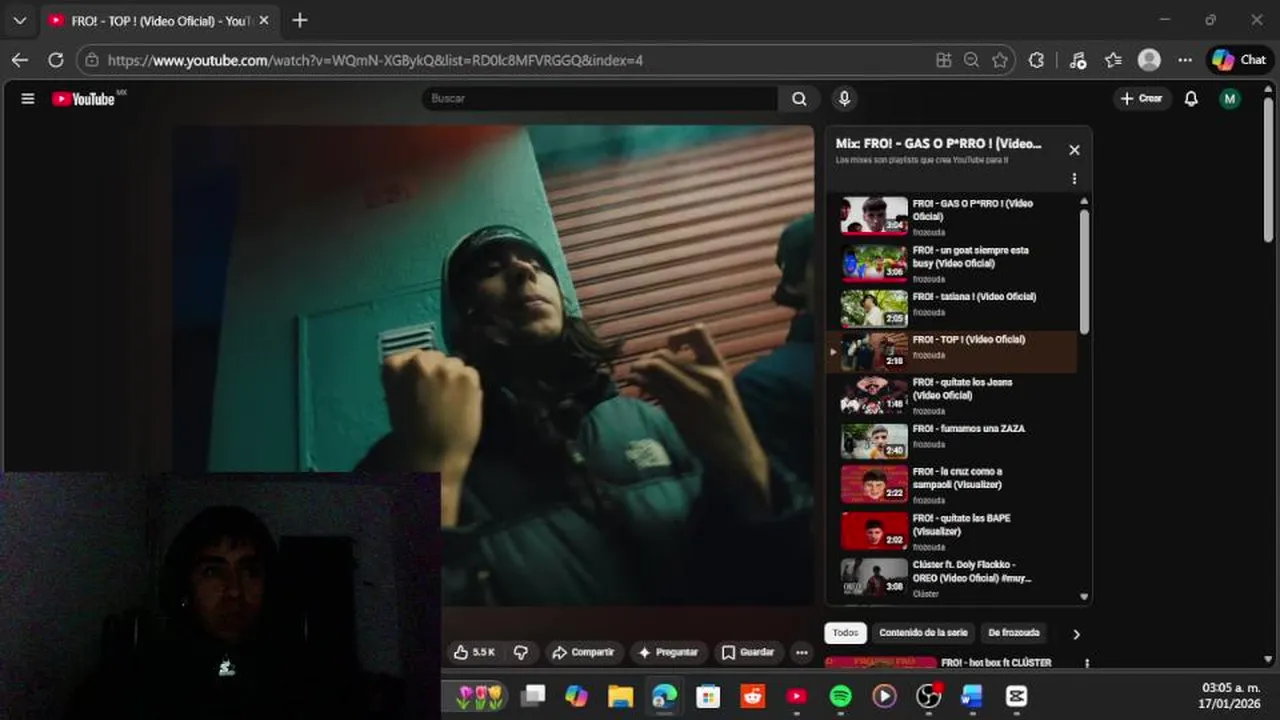This screenshot has height=720, width=1280.
Task: Open more actions ellipsis under video
Action: (x=802, y=652)
